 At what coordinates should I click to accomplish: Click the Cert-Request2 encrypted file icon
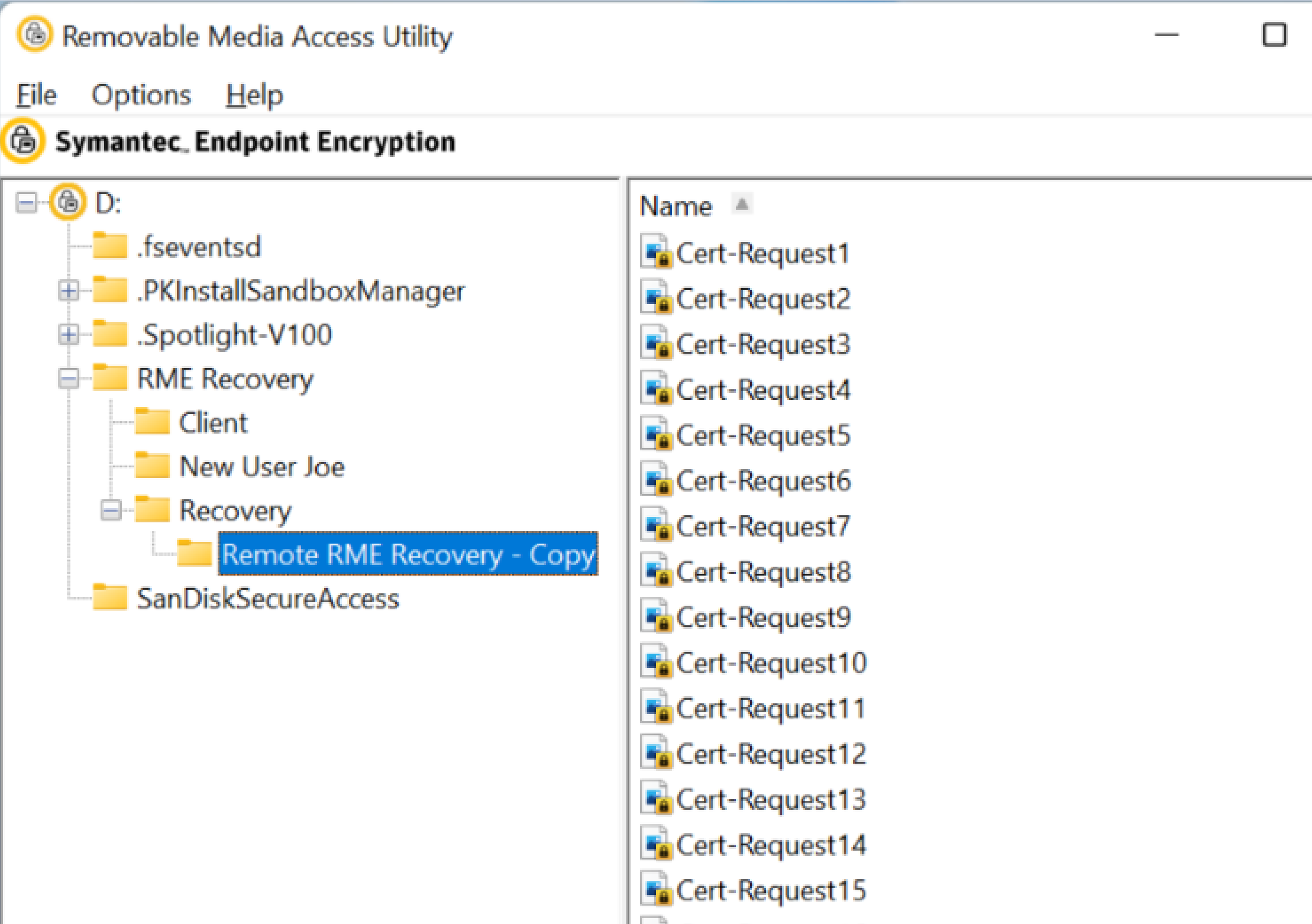[656, 297]
